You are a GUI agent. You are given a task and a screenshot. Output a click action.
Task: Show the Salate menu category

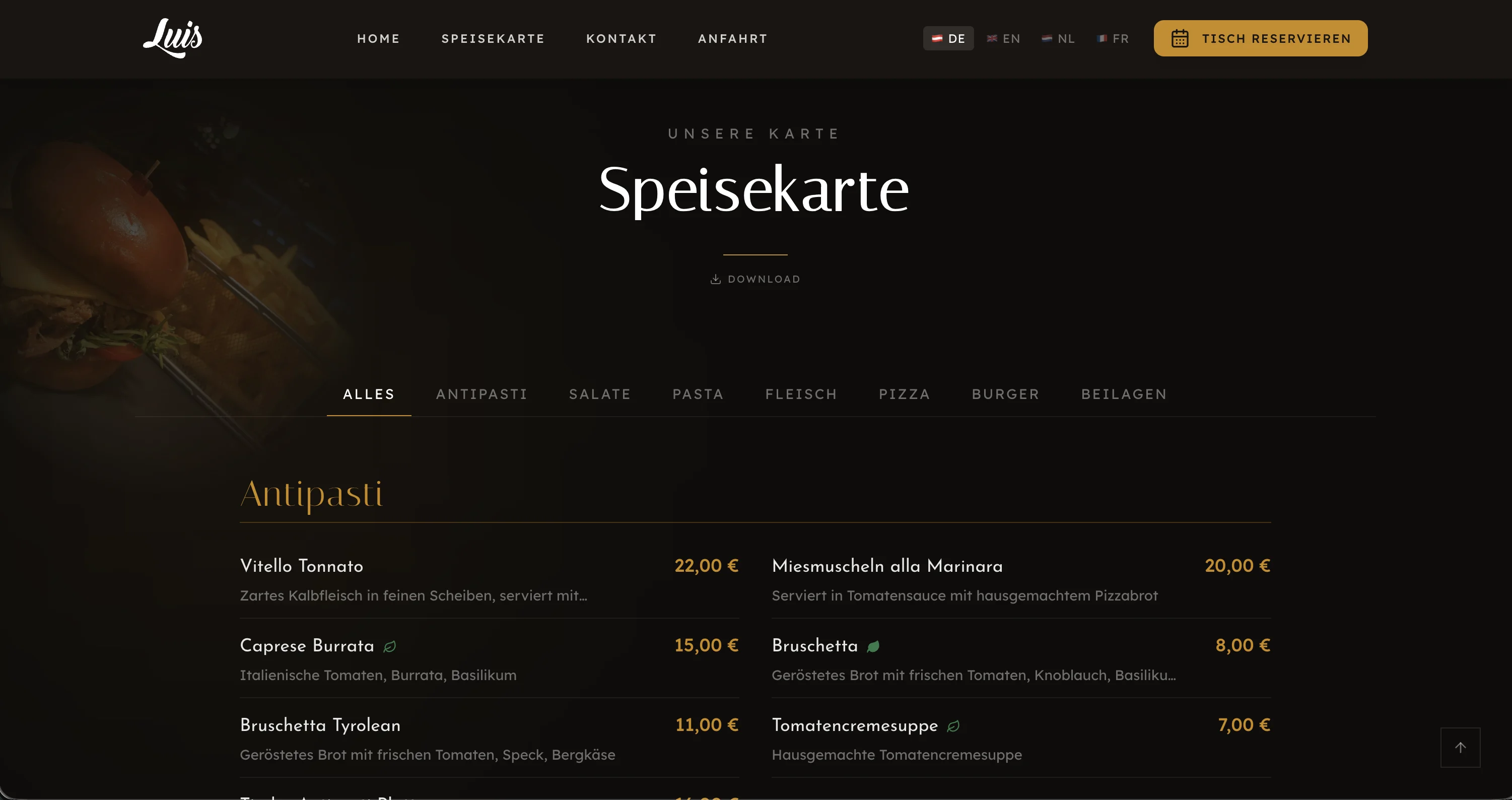click(x=600, y=394)
